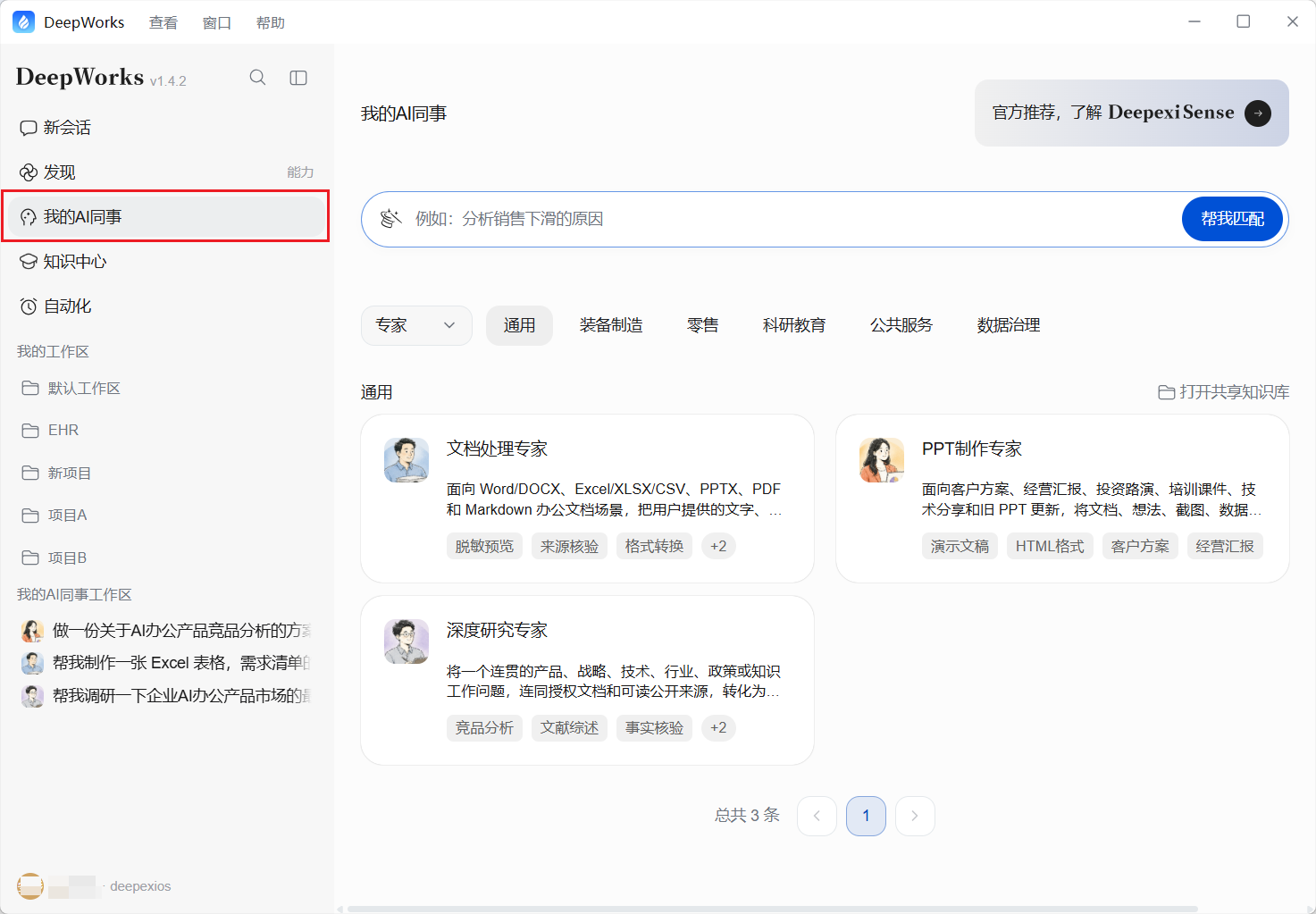Expand +2 tags on 文档处理专家 card
The width and height of the screenshot is (1316, 914).
pos(718,546)
